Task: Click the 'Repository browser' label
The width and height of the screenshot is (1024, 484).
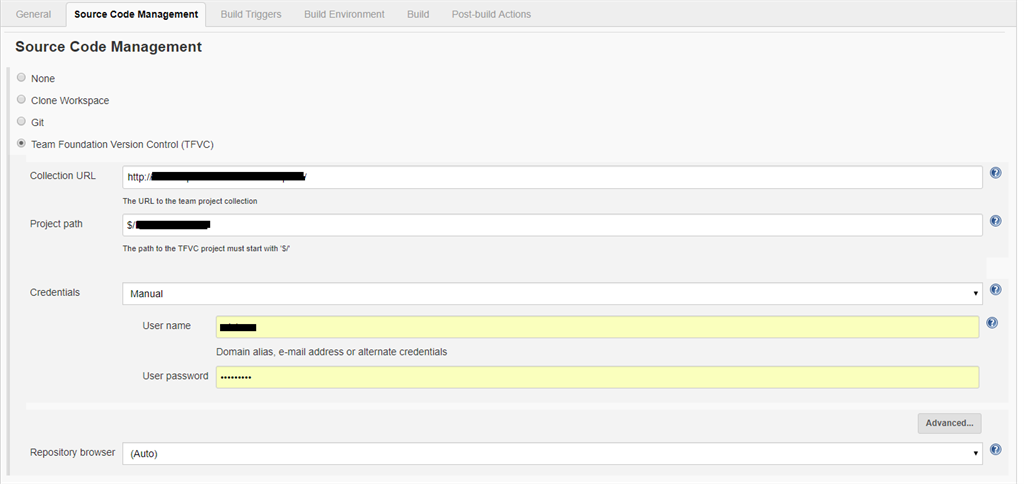Action: pyautogui.click(x=72, y=453)
